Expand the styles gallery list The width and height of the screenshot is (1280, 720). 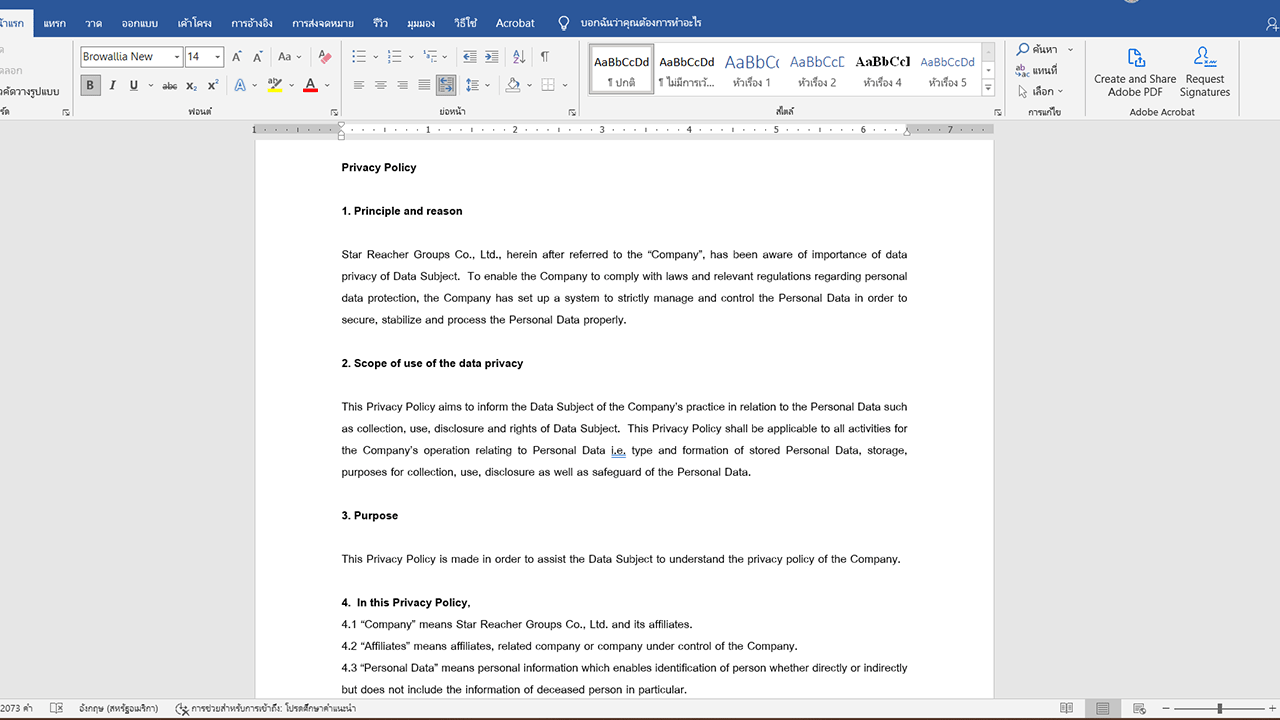(x=988, y=88)
